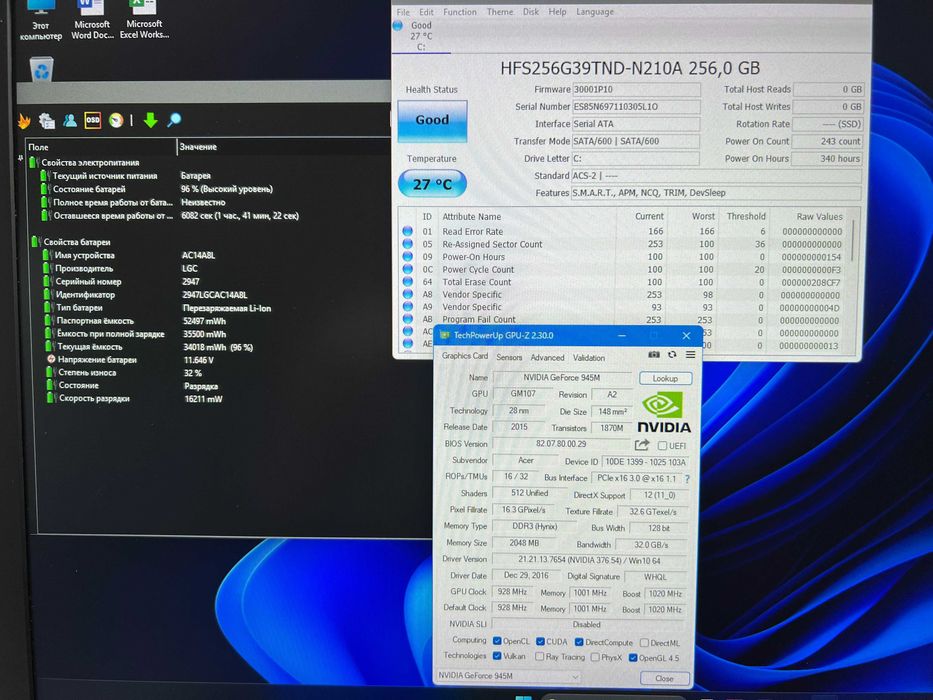Image resolution: width=933 pixels, height=700 pixels.
Task: Toggle the OpenCL checkbox
Action: [x=497, y=641]
